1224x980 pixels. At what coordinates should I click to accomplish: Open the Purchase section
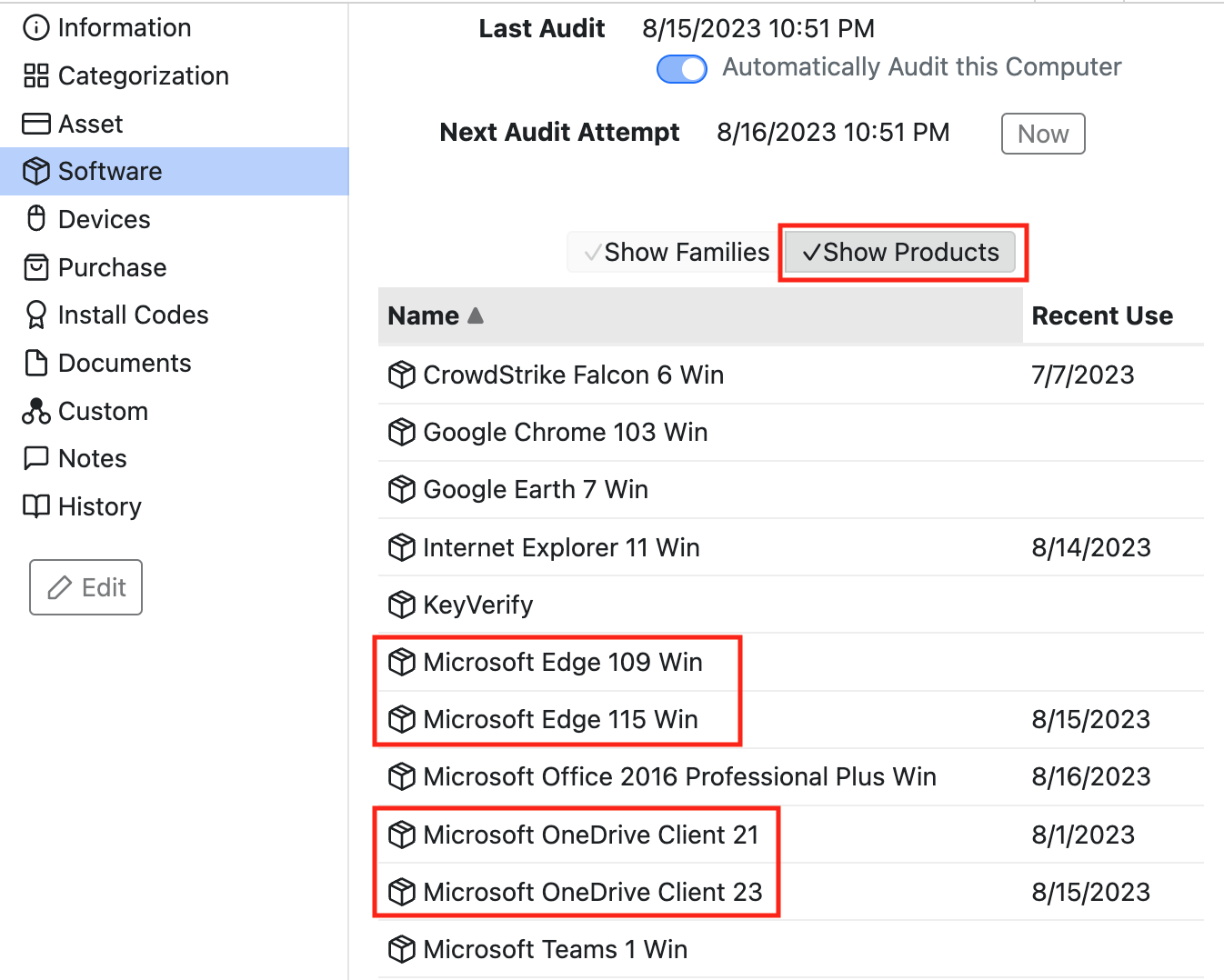tap(175, 267)
